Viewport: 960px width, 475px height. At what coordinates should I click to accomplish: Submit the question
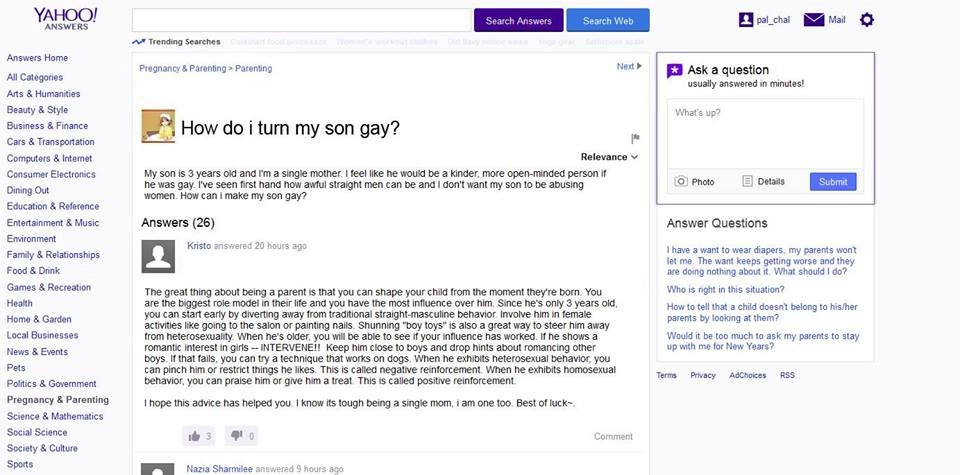tap(832, 182)
